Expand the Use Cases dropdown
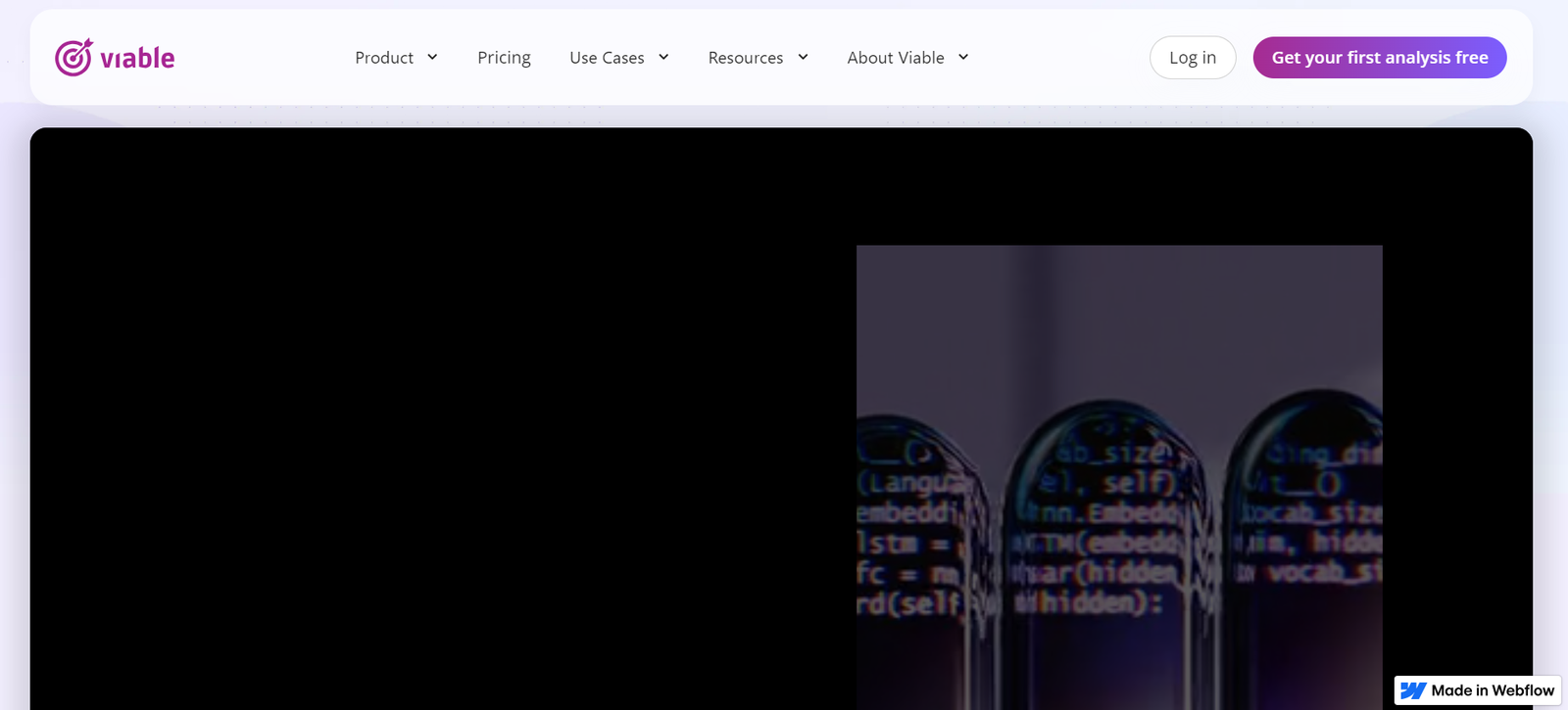 (x=607, y=58)
